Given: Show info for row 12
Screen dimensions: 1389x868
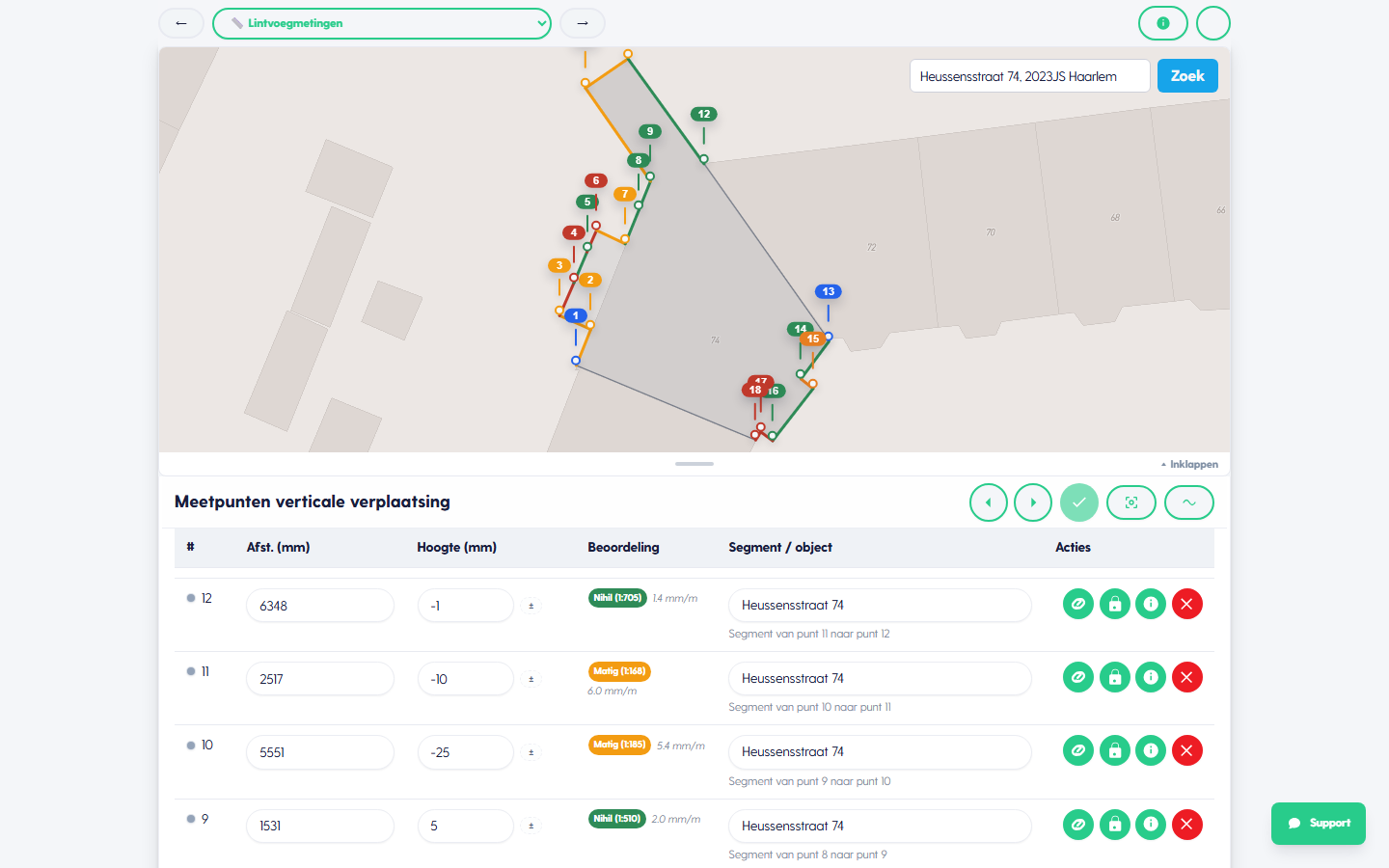Looking at the screenshot, I should [x=1151, y=605].
